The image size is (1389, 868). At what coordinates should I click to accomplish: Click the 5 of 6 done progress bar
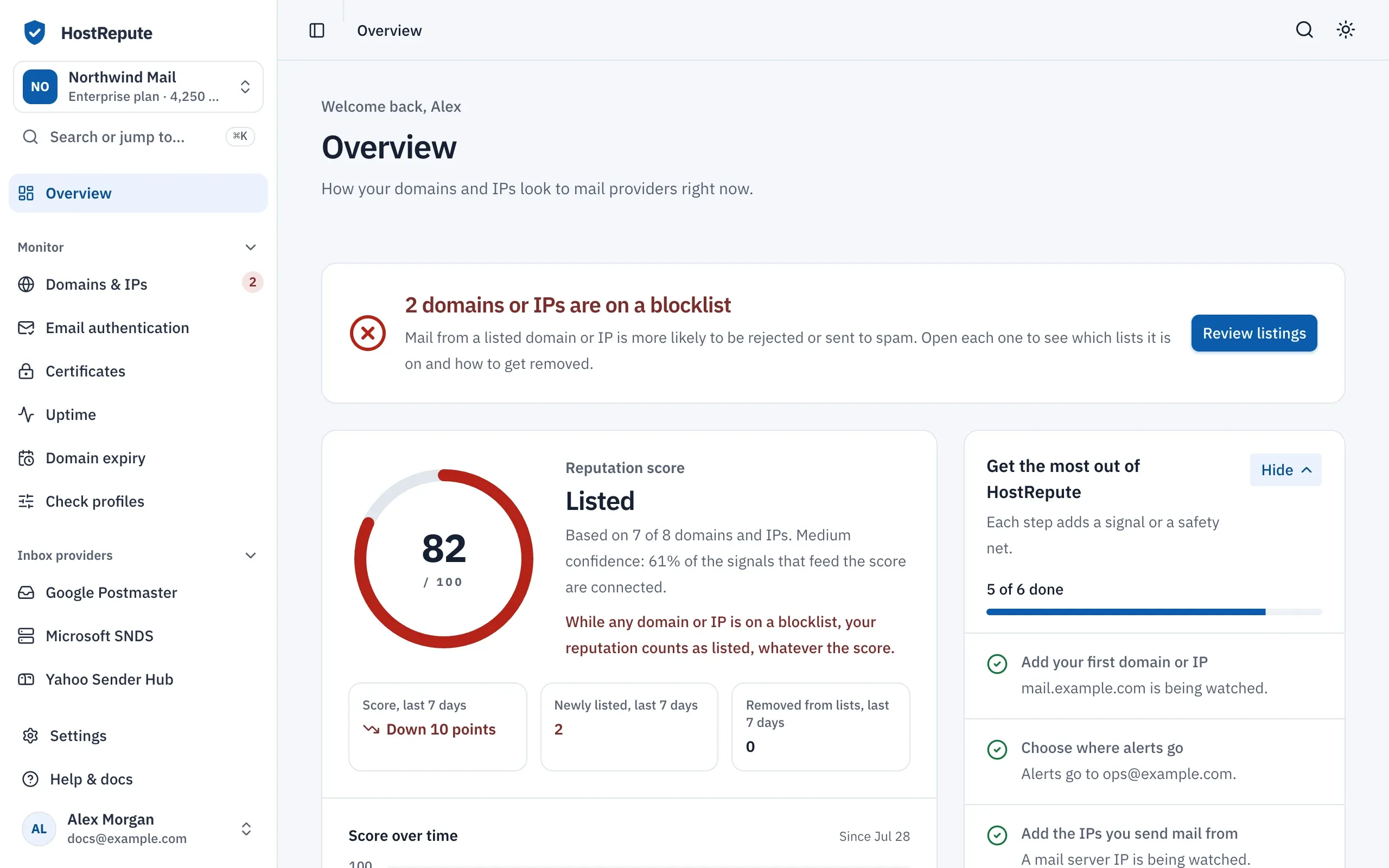click(x=1154, y=612)
